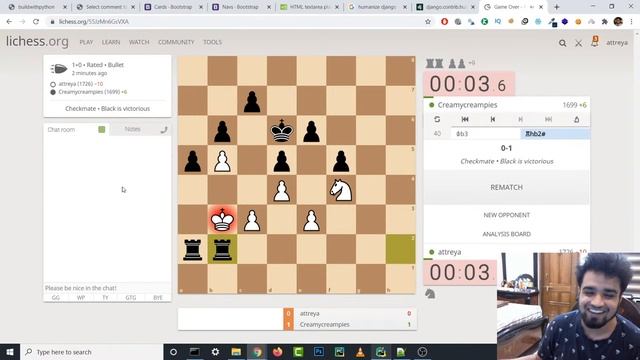Bookmark this page star icon
The height and width of the screenshot is (360, 640).
coord(428,22)
